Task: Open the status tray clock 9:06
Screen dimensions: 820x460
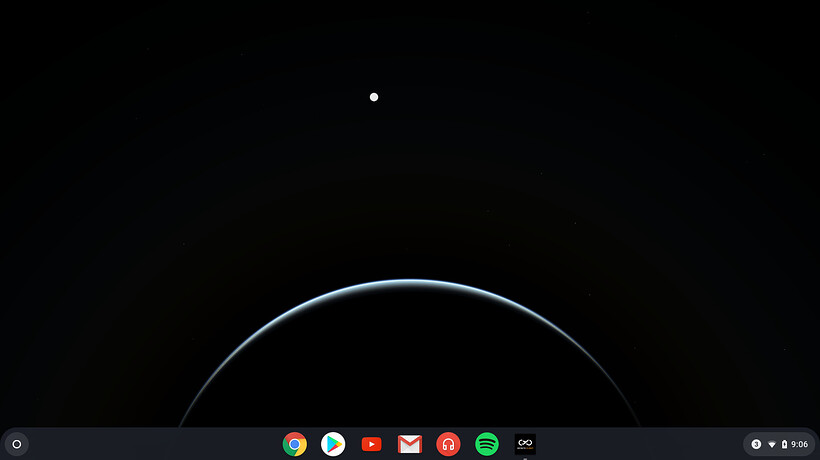Action: click(x=800, y=444)
